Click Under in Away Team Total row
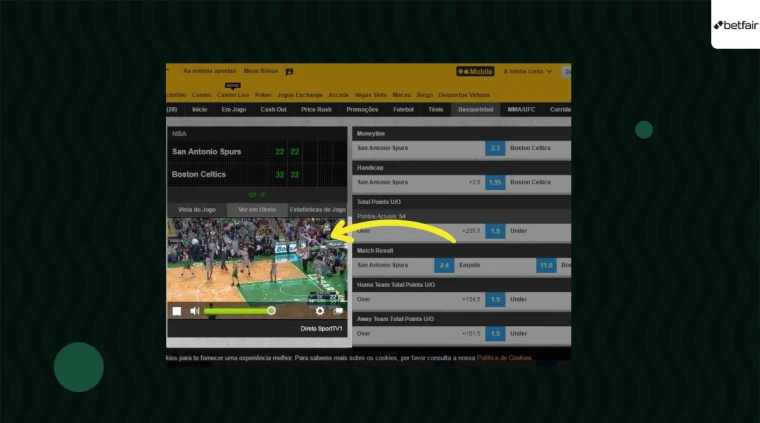 pyautogui.click(x=518, y=334)
